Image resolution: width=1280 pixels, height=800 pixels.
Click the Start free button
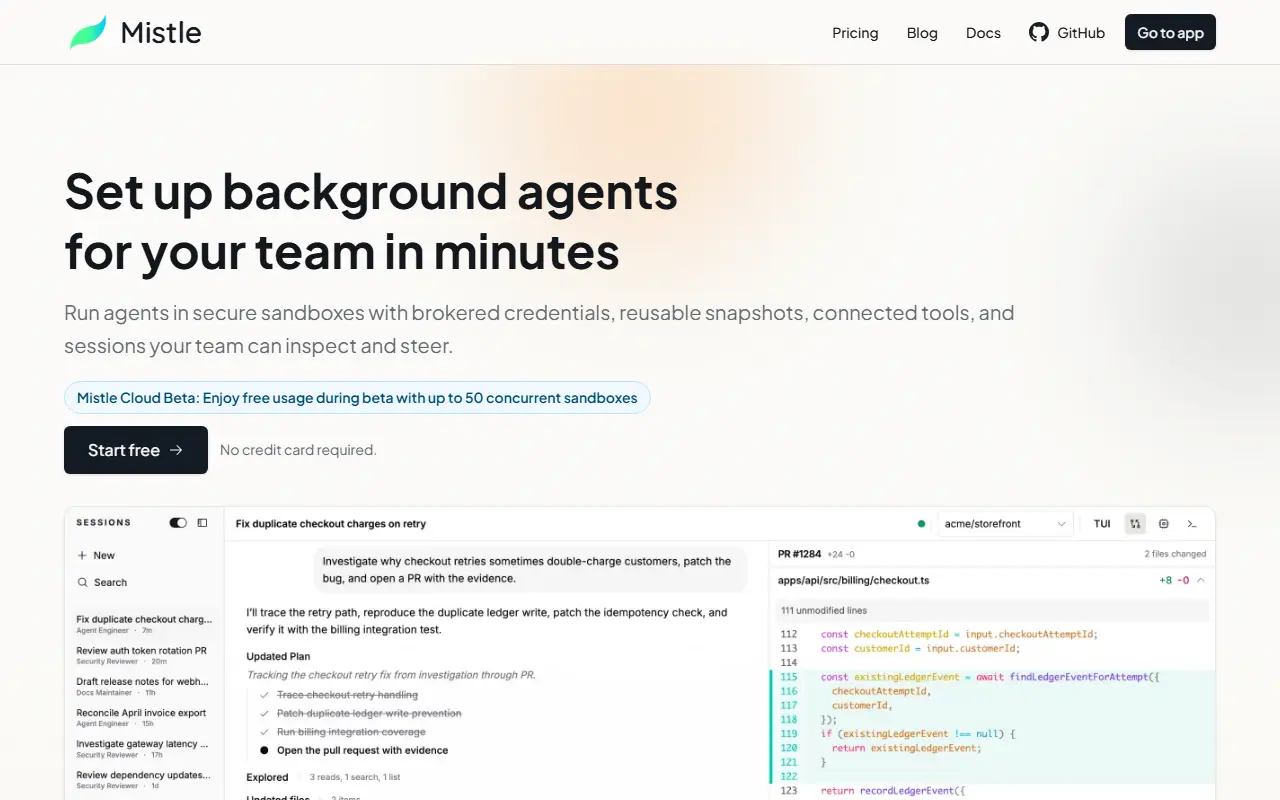click(136, 450)
